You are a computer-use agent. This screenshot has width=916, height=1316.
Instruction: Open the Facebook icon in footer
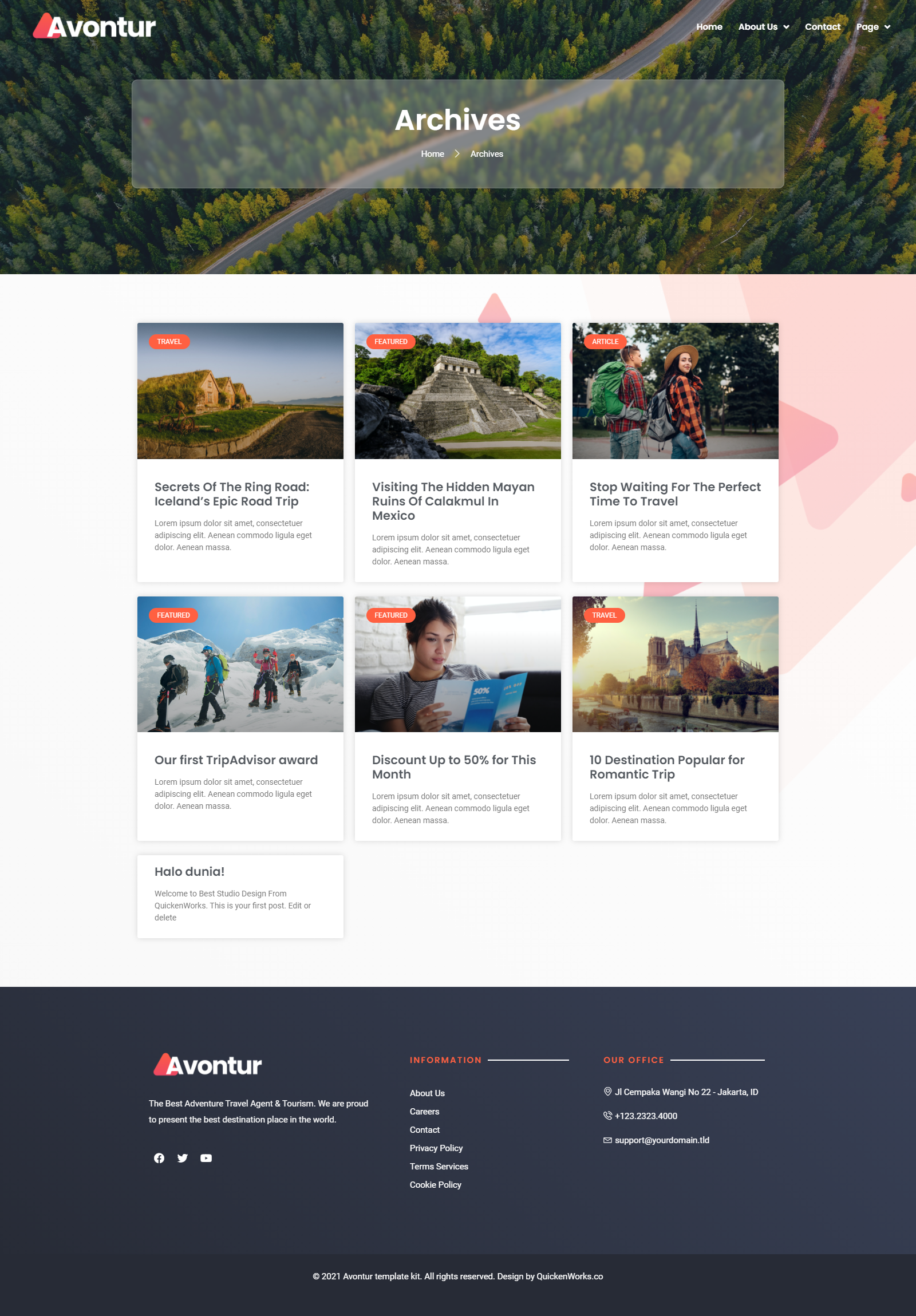(159, 1158)
